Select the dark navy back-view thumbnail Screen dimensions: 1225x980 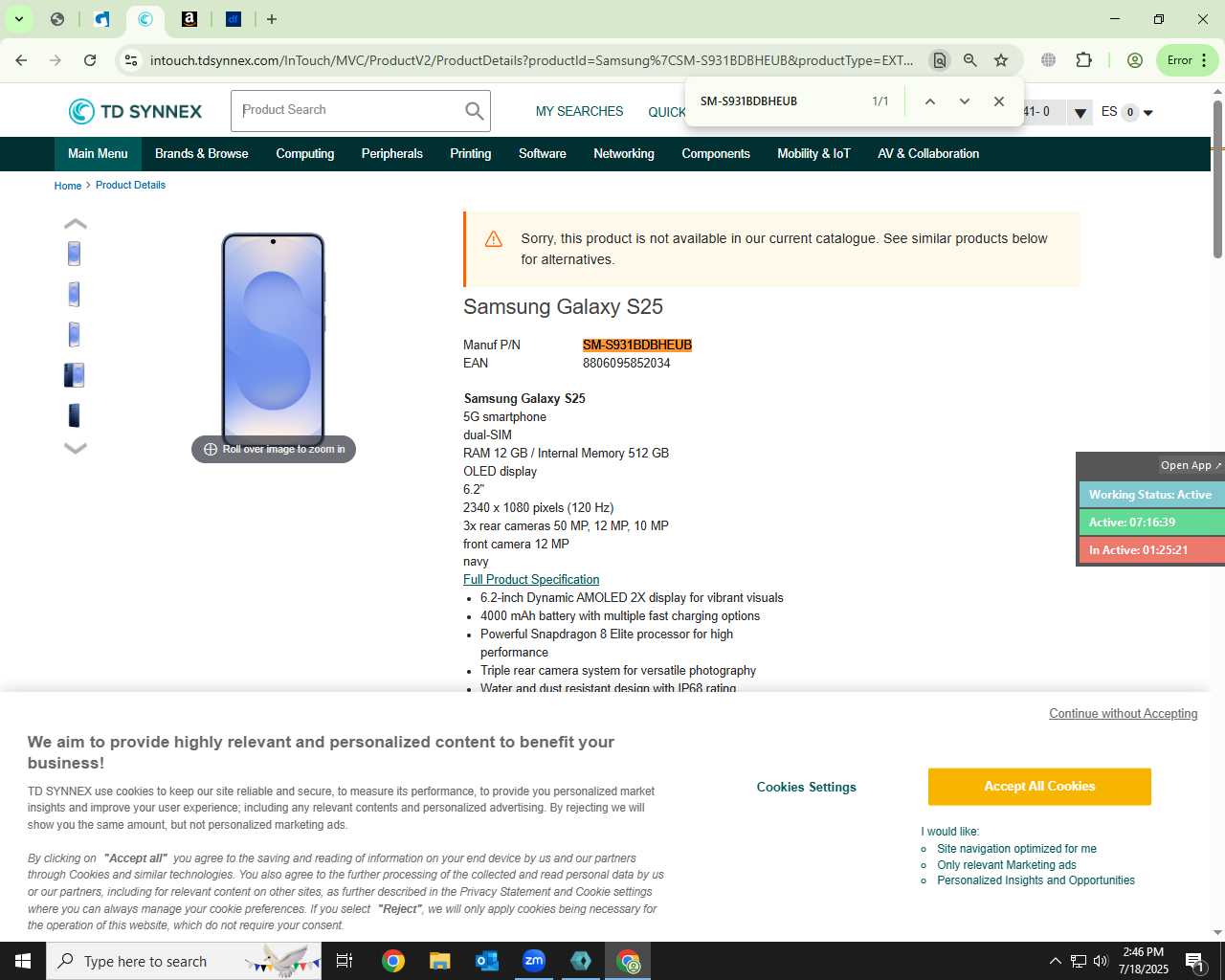point(74,415)
